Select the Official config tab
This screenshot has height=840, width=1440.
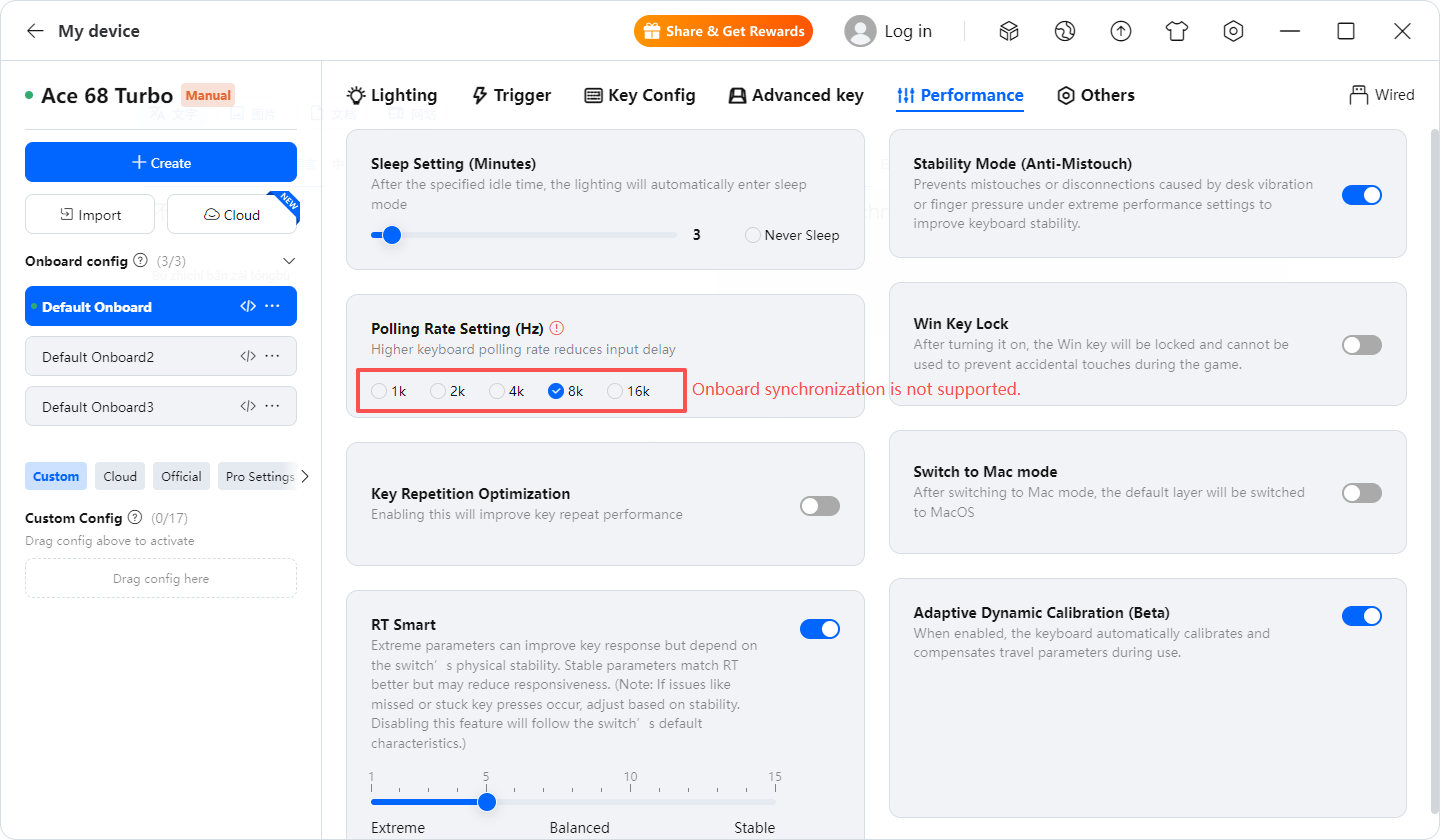[181, 476]
